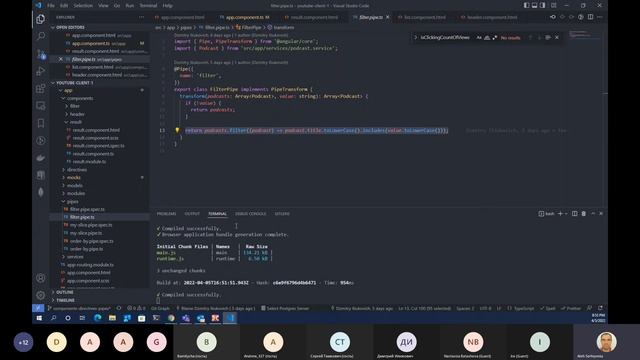
Task: Toggle Find in Selection in find widget
Action: pos(548,38)
